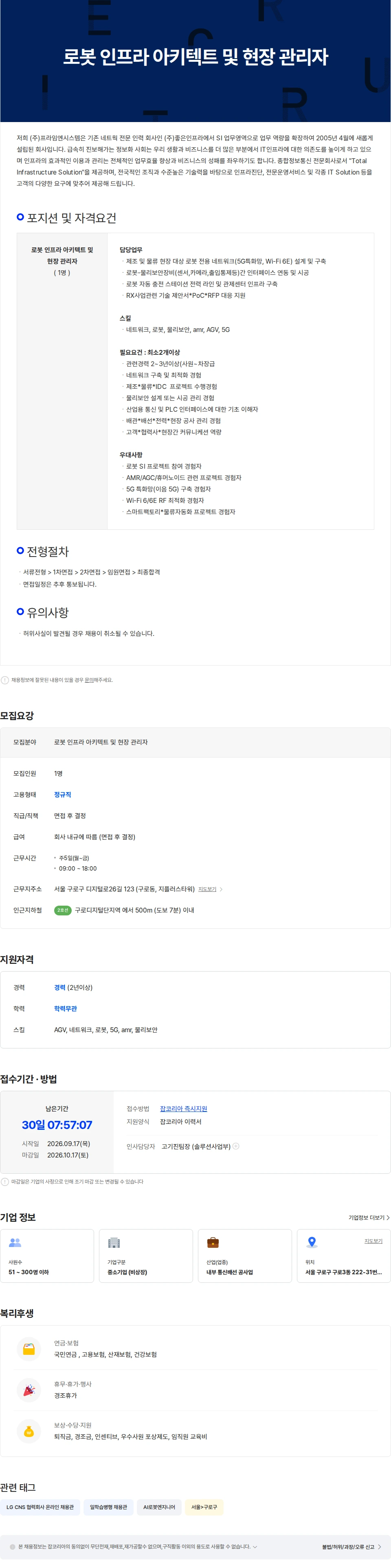Open 지도보기 link in 위치 card
This screenshot has width=391, height=1568.
click(x=373, y=1240)
